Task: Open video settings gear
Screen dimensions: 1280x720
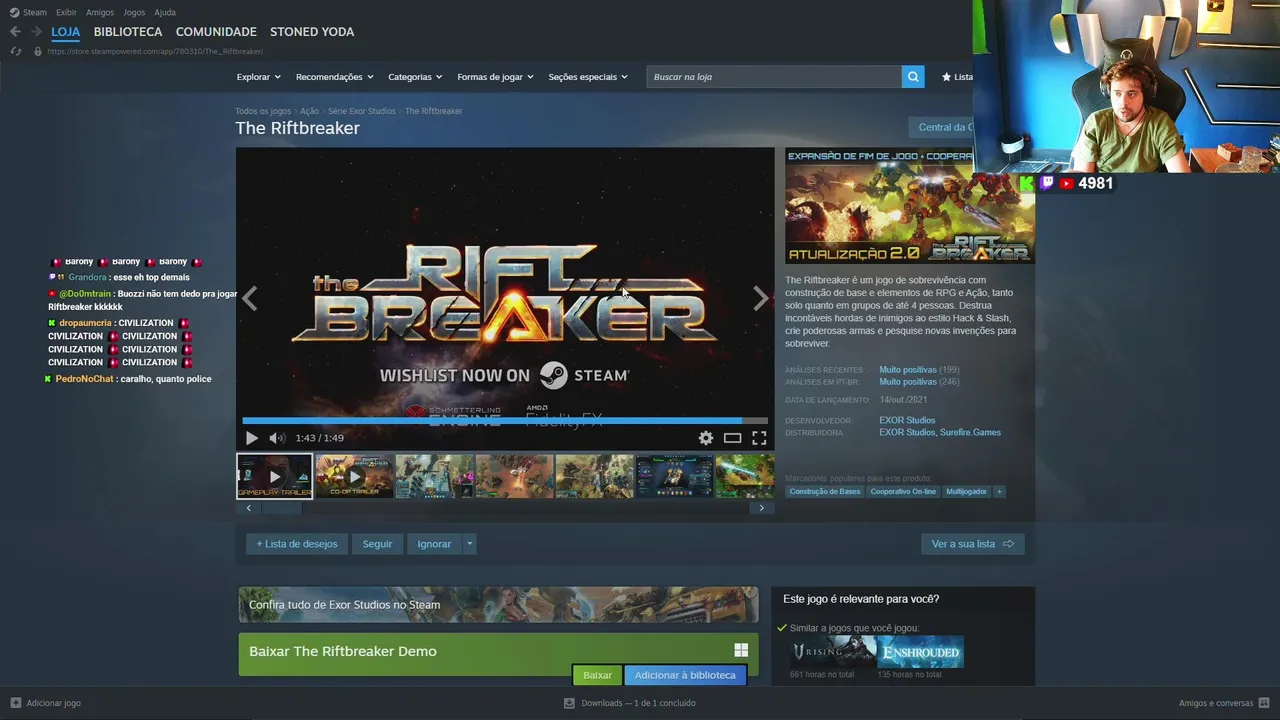Action: tap(706, 438)
